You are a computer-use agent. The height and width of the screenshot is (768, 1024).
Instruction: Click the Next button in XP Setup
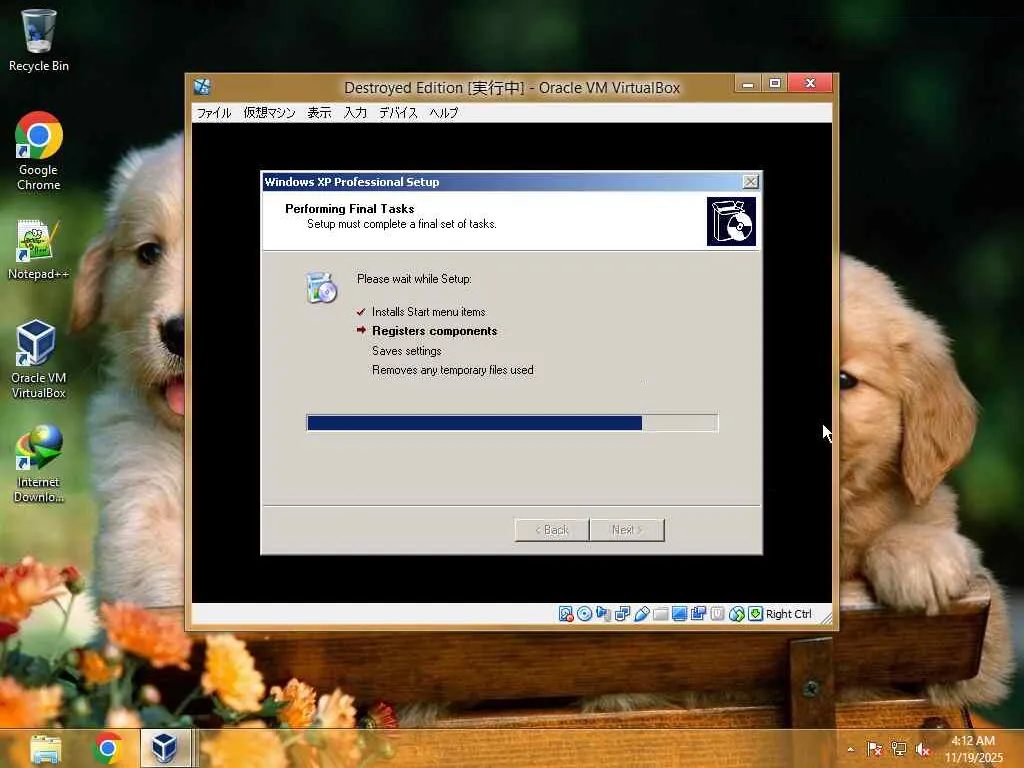[627, 530]
